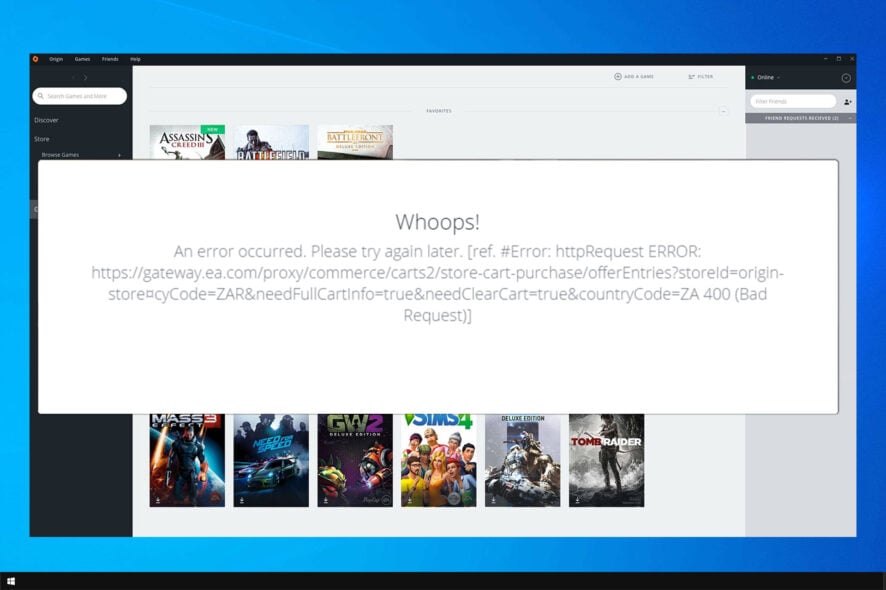Viewport: 886px width, 590px height.
Task: Go forward with the right navigation arrow
Action: (x=86, y=77)
